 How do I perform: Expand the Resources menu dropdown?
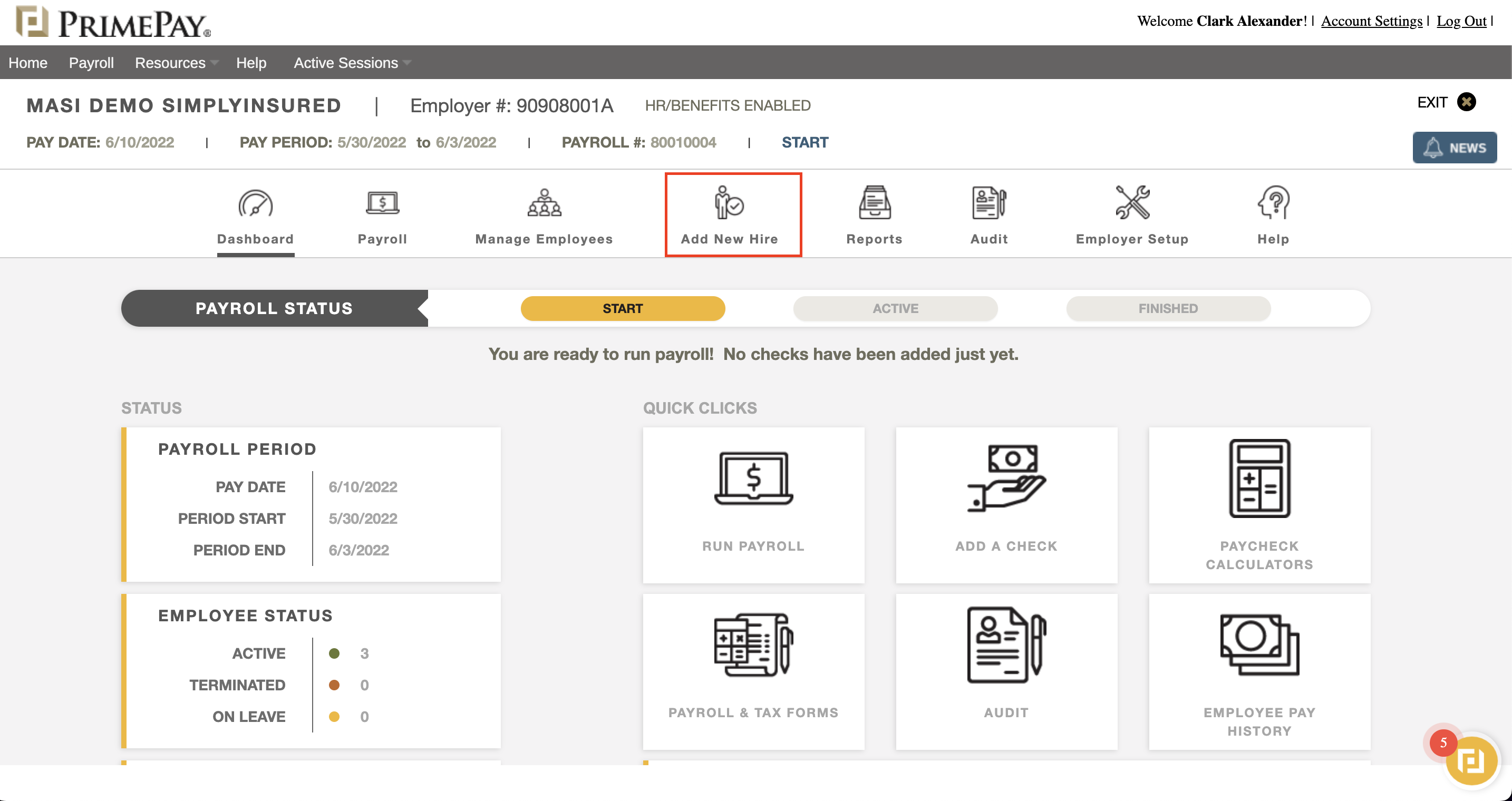[176, 63]
